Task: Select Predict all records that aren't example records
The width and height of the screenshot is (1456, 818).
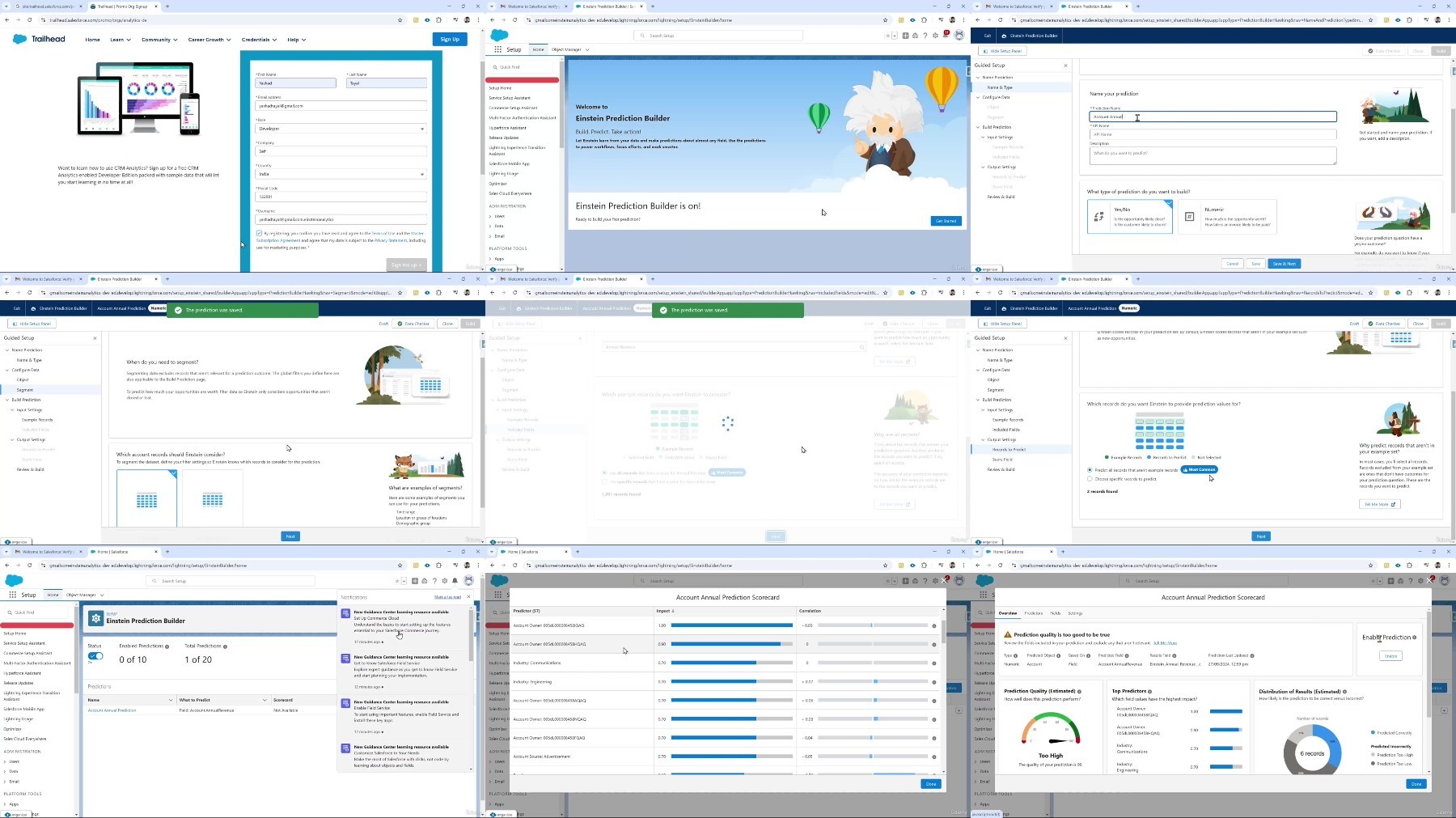Action: [x=1090, y=469]
